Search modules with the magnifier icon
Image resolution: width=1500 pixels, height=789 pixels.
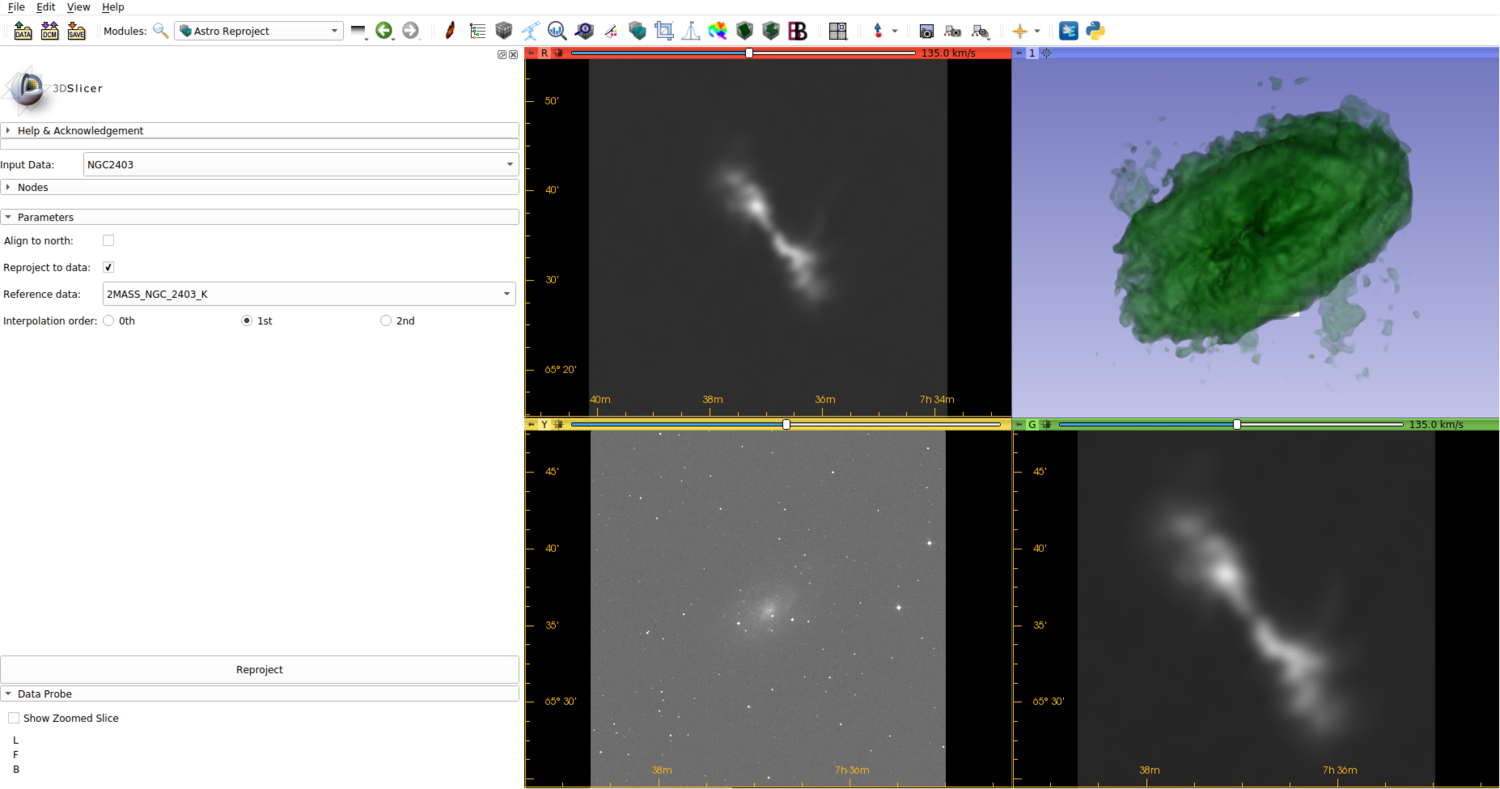coord(160,31)
